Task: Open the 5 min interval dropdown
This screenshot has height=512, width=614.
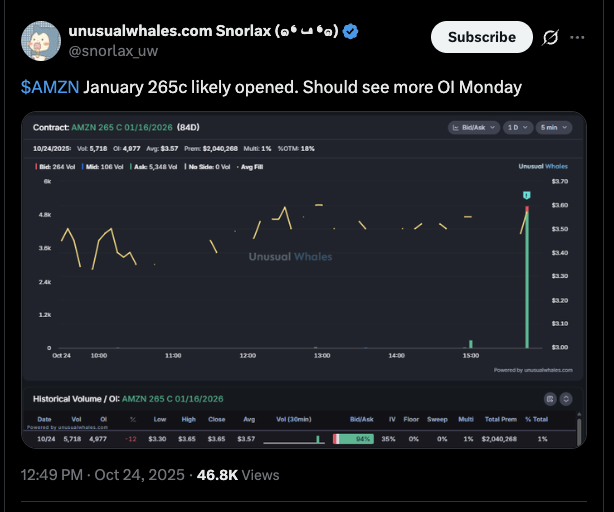Action: 553,128
